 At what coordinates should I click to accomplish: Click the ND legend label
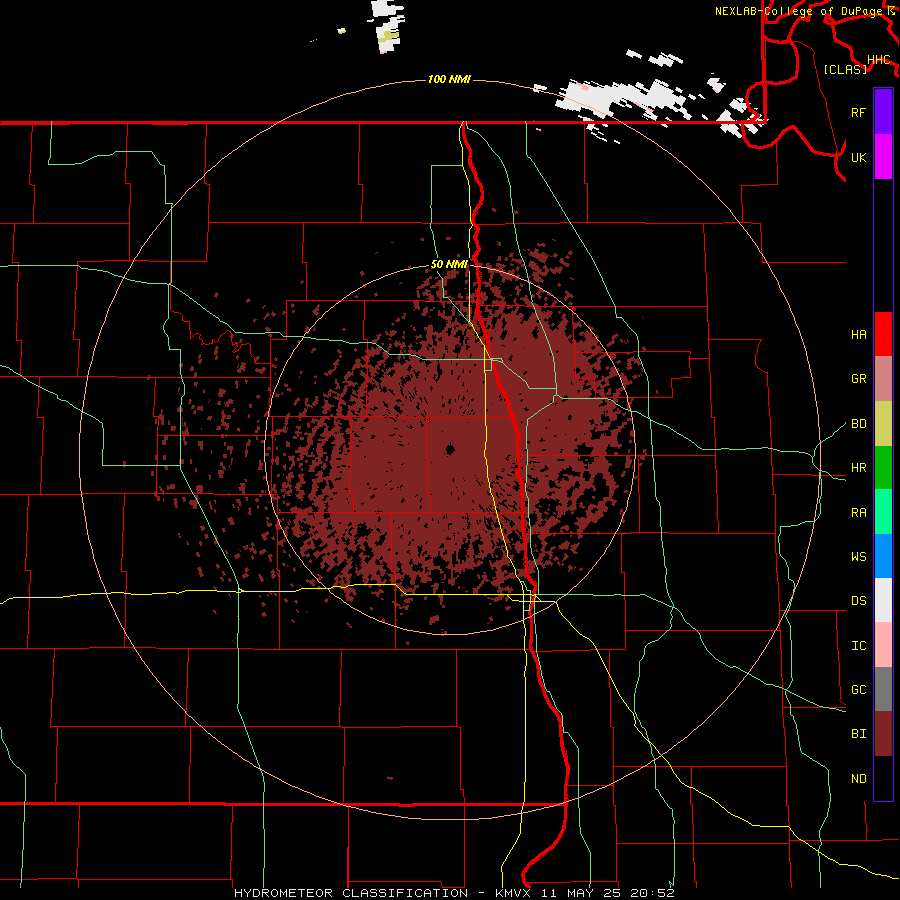(858, 779)
